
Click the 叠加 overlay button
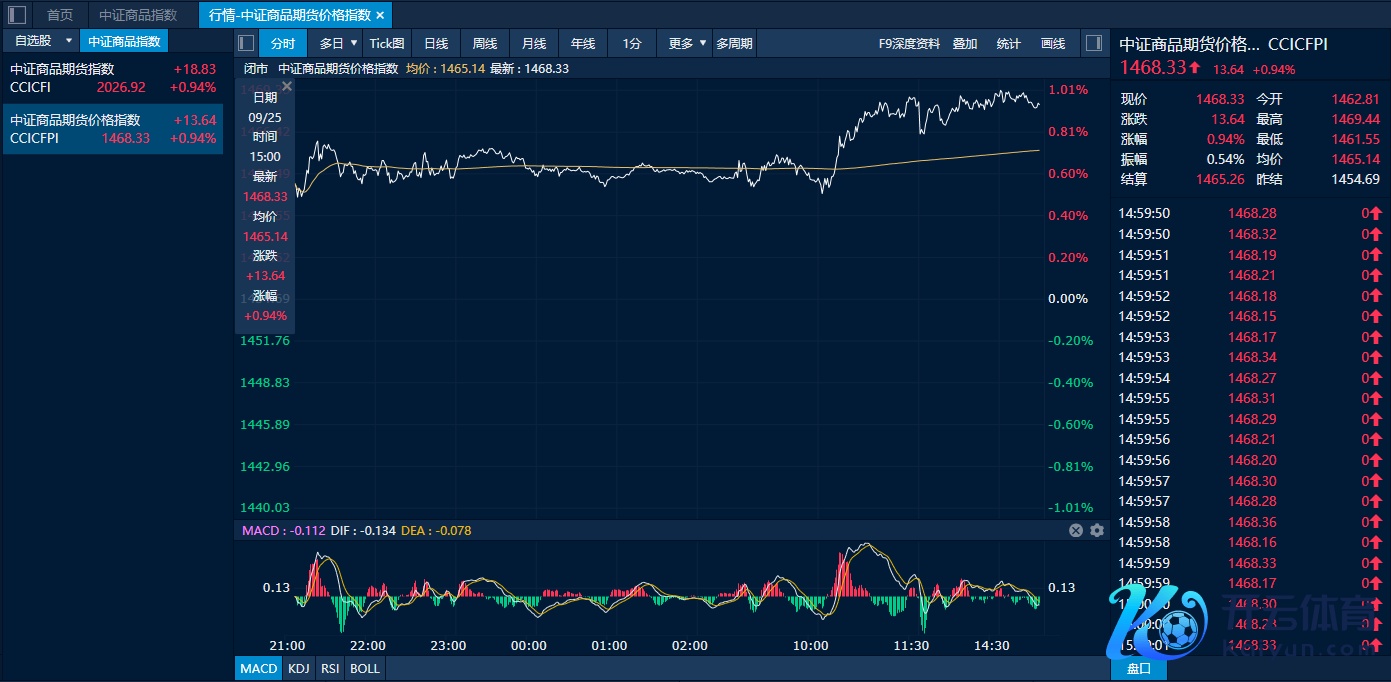pos(965,44)
